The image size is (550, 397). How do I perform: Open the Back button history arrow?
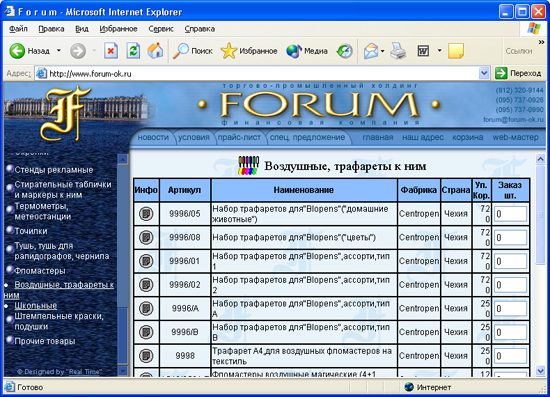pos(59,51)
